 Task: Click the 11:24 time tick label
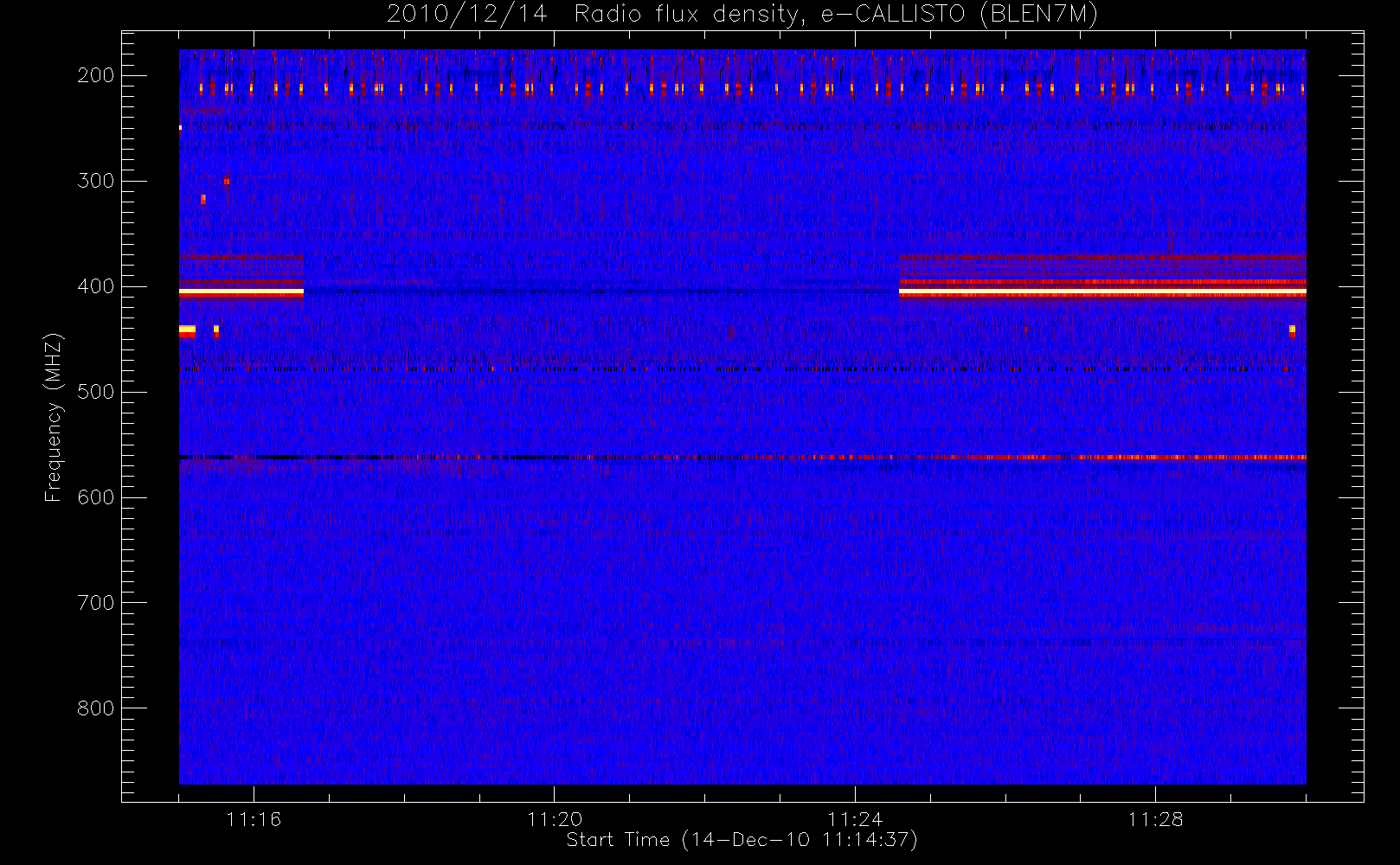point(855,819)
